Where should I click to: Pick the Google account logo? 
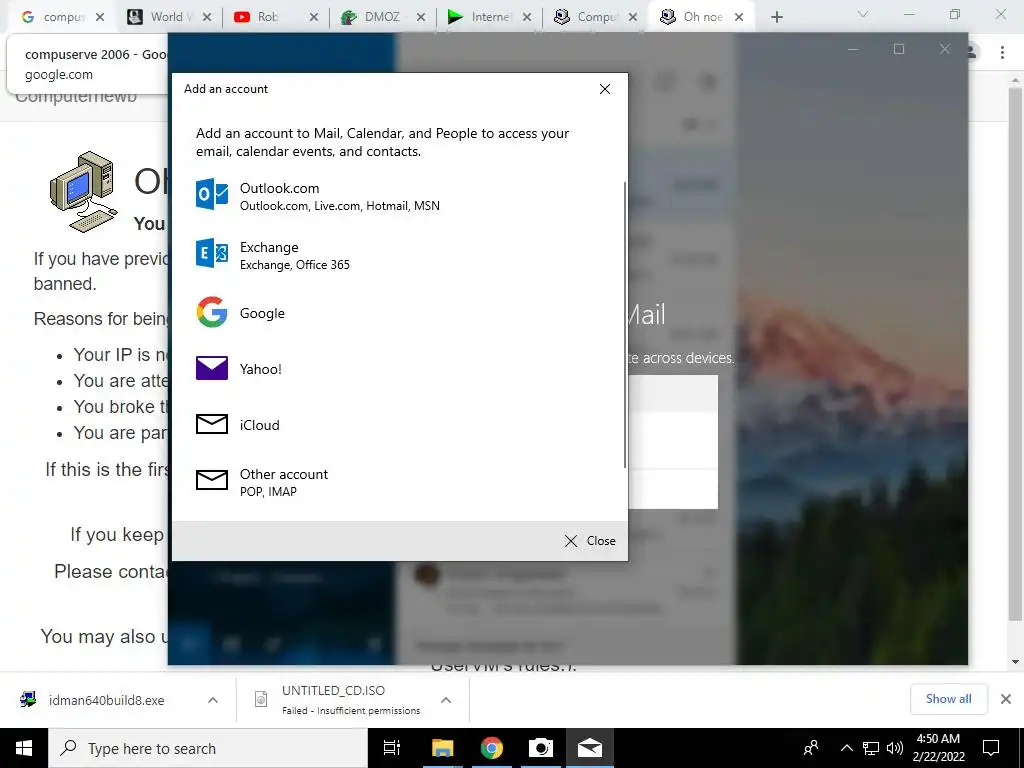point(212,312)
